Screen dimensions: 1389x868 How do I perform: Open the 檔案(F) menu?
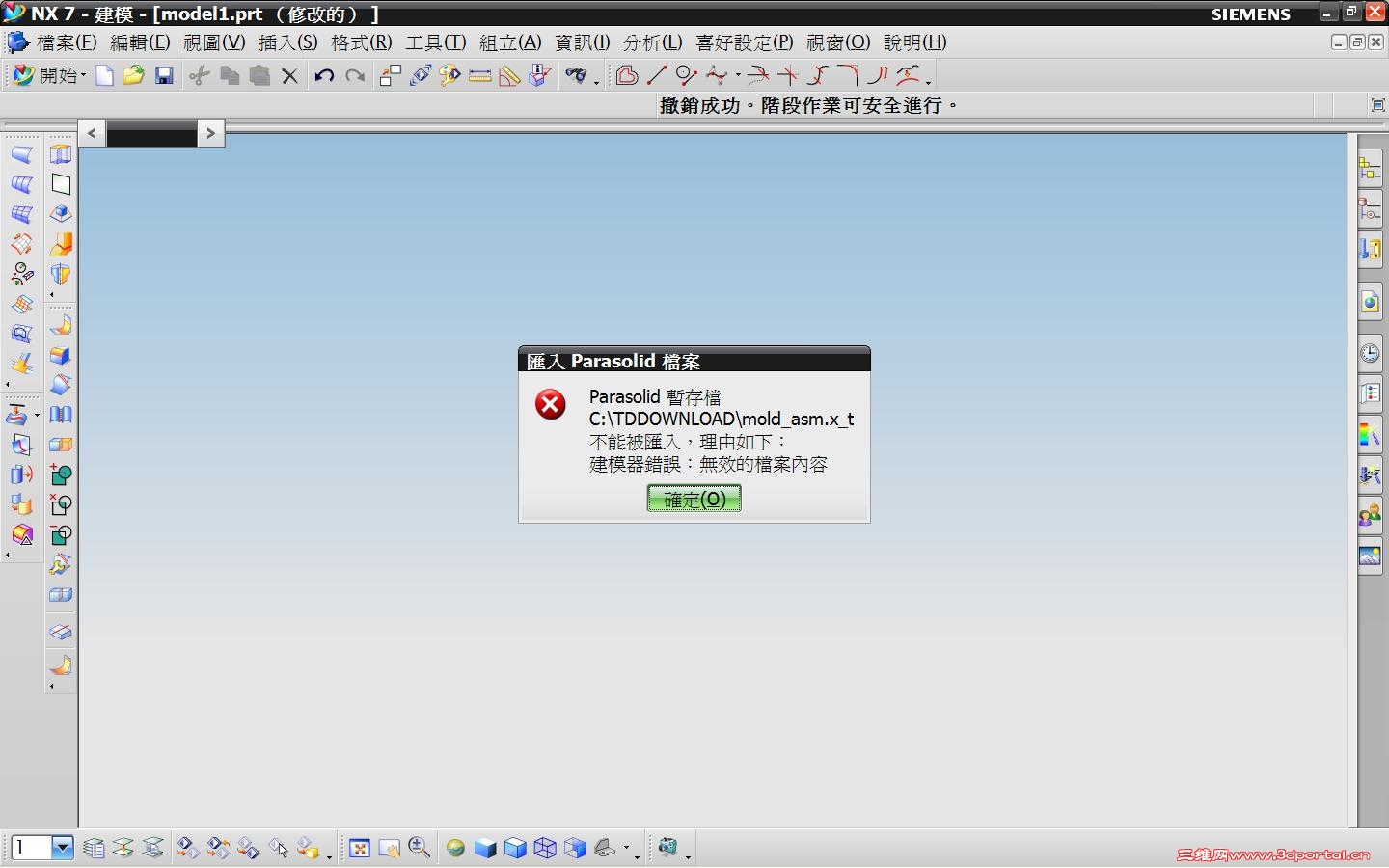[x=67, y=42]
